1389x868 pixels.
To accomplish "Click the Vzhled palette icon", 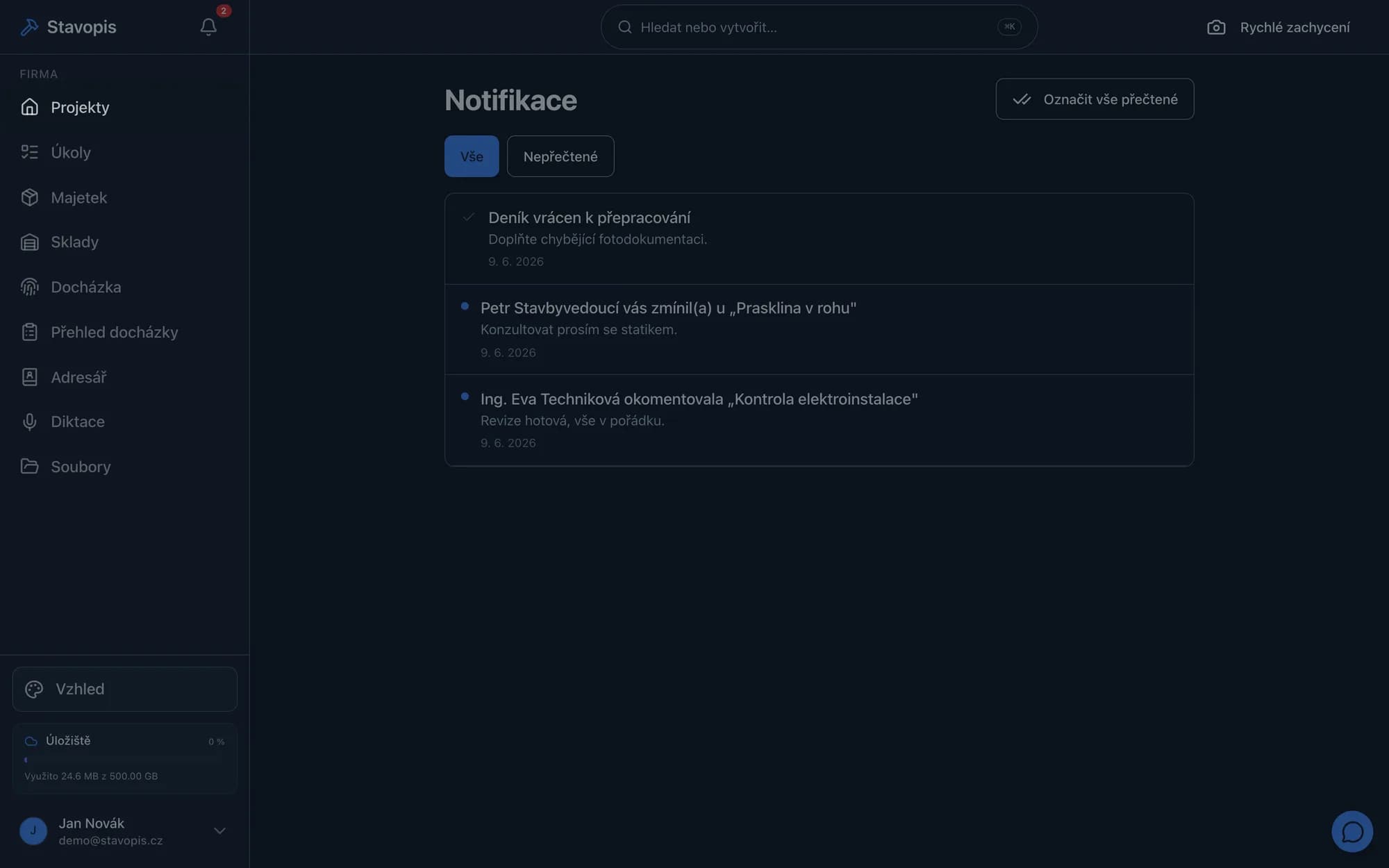I will [34, 689].
